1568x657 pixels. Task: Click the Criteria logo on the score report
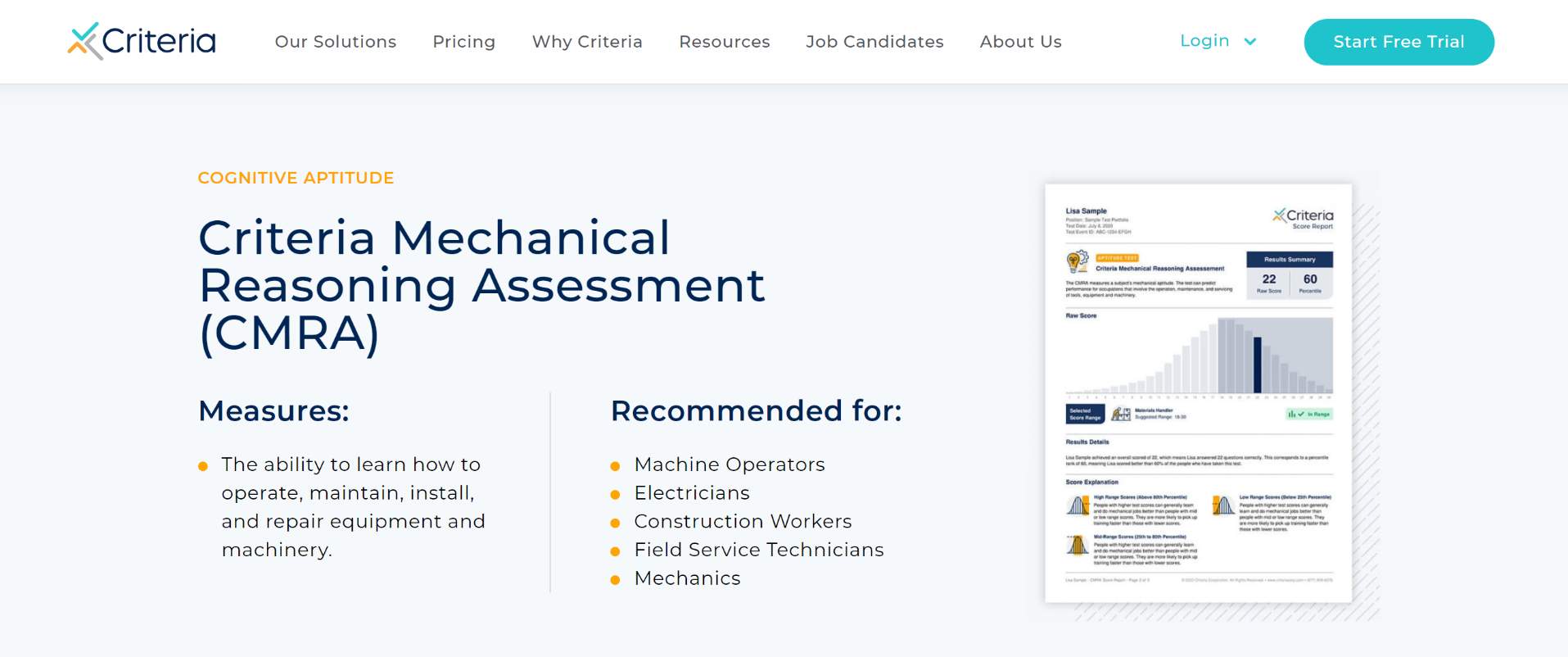tap(1303, 218)
